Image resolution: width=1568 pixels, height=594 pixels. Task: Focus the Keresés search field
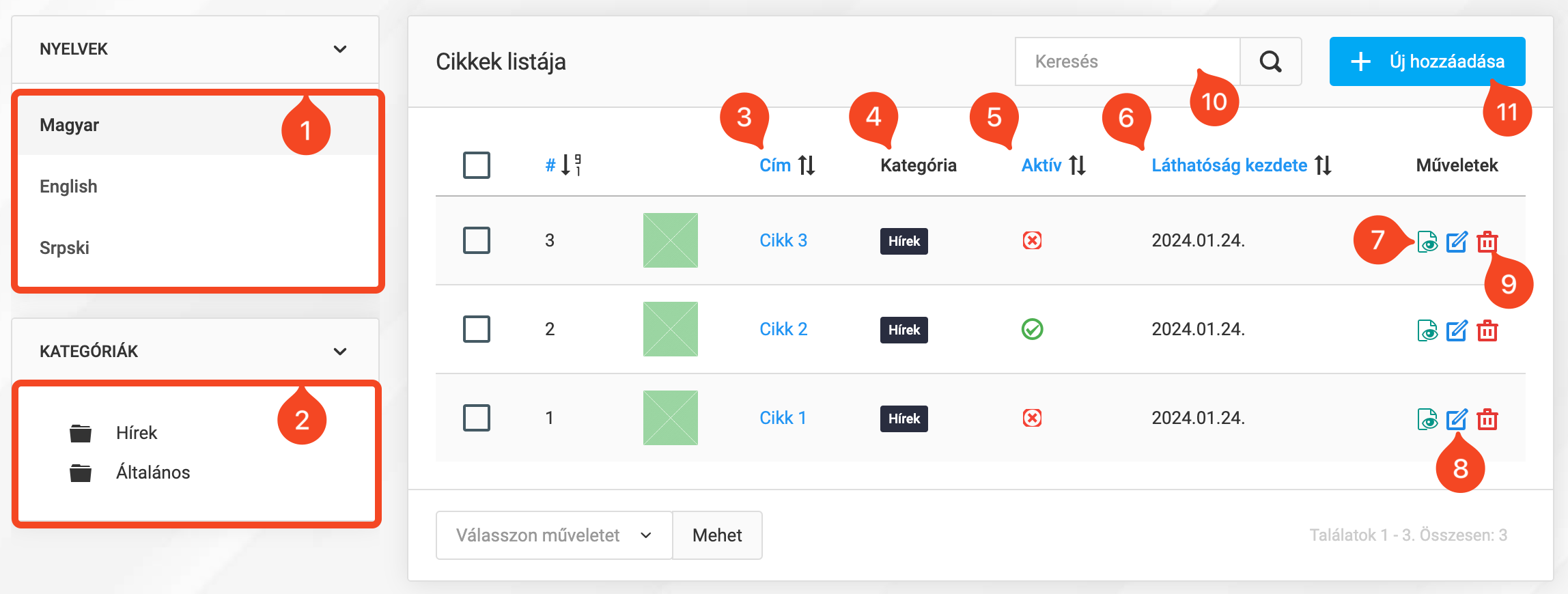tap(1127, 61)
